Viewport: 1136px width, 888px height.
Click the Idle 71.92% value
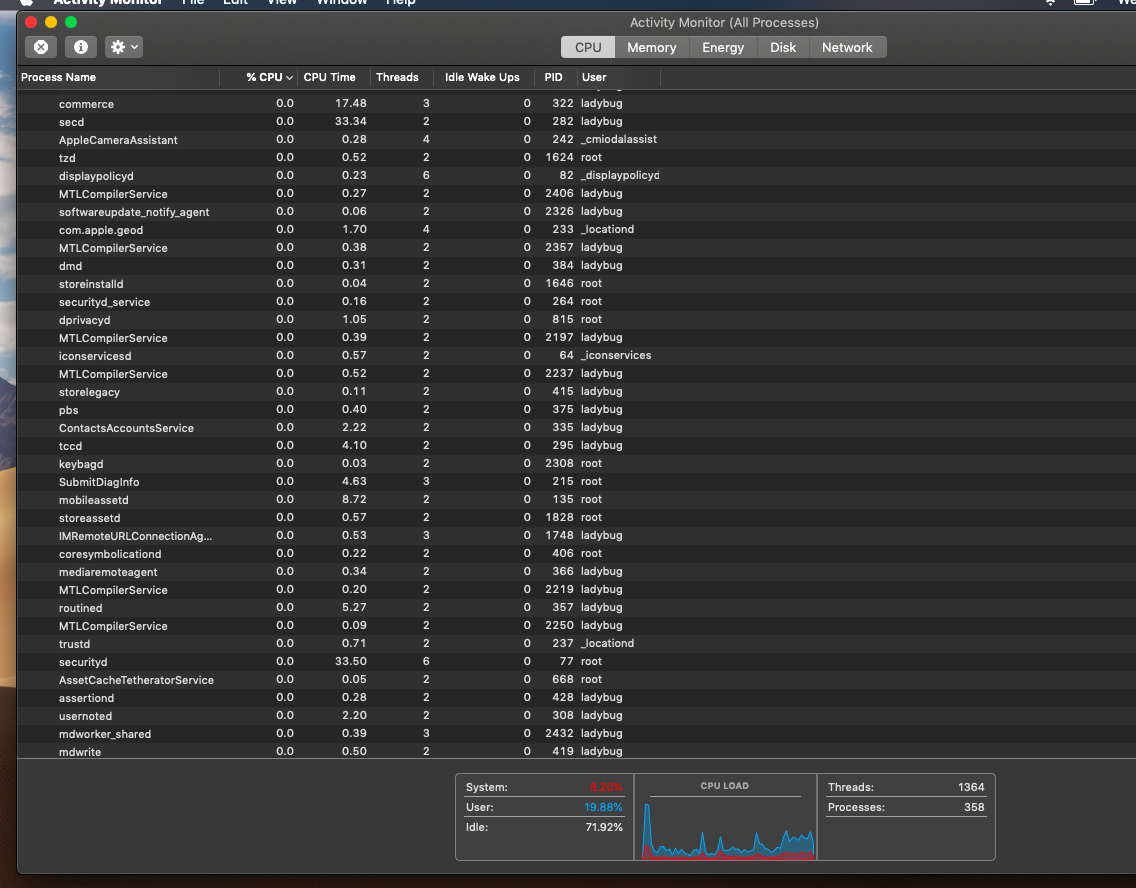tap(604, 827)
